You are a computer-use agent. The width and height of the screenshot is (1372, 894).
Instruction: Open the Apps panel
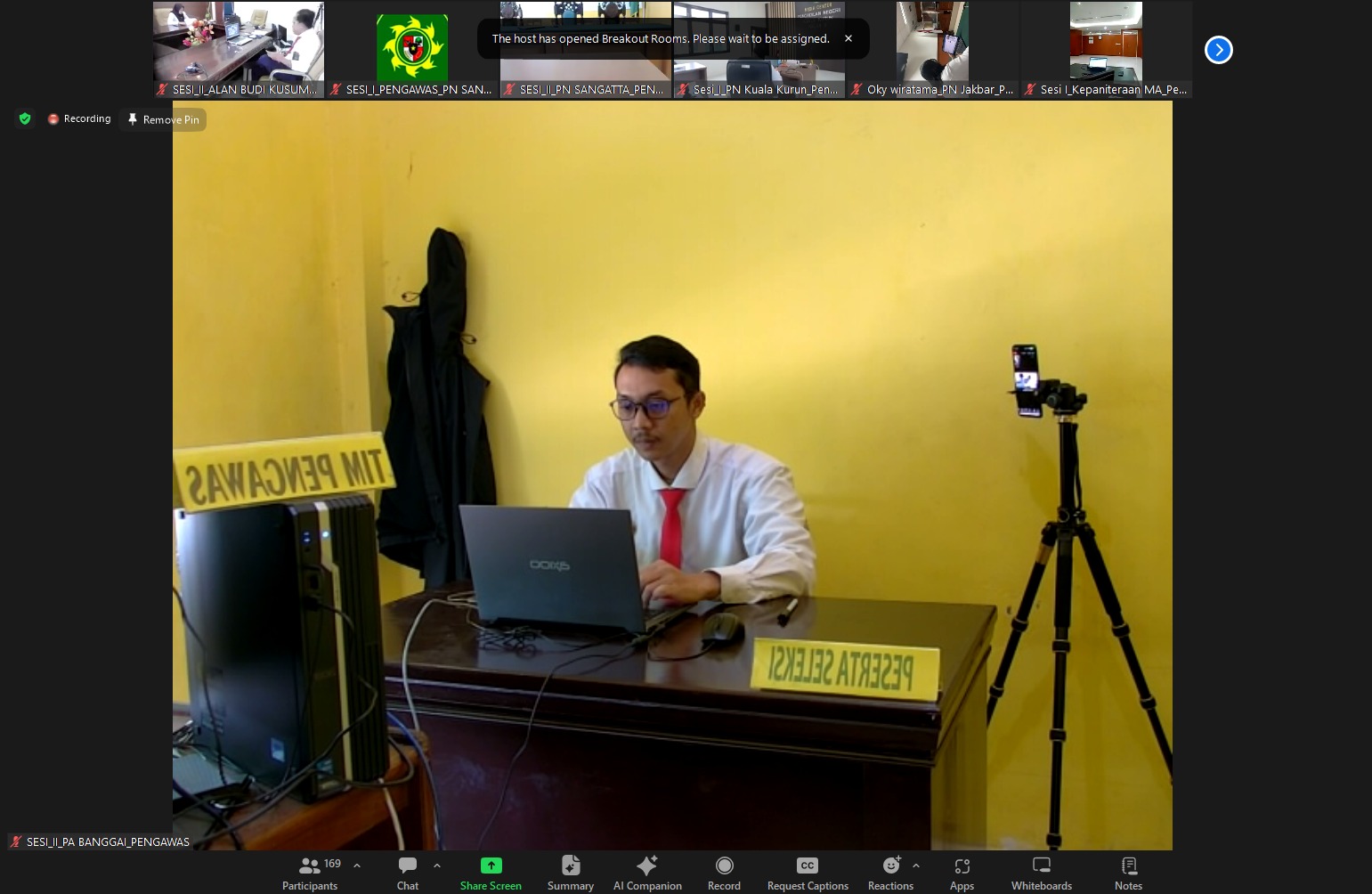click(x=962, y=873)
